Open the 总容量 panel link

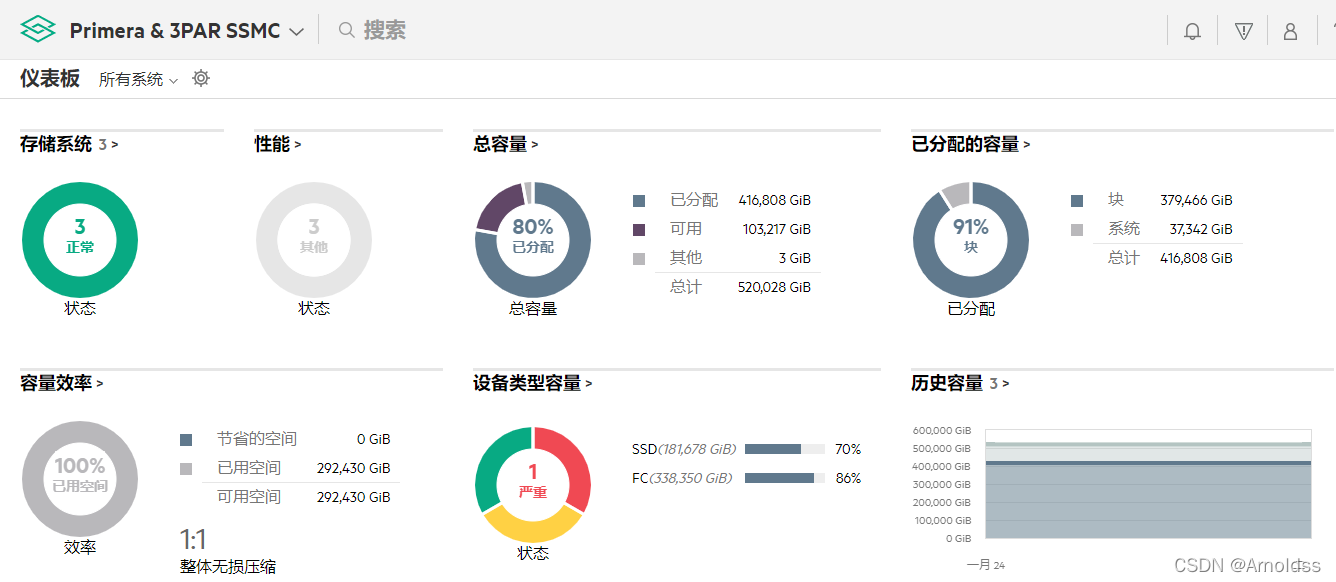point(506,144)
